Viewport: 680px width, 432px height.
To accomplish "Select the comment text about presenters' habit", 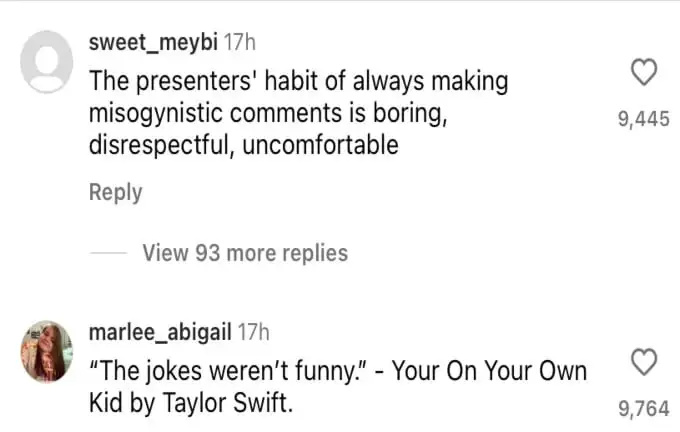I will [298, 113].
